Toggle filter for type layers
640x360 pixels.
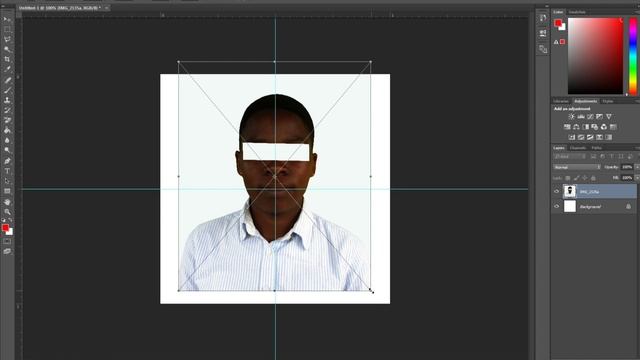(x=611, y=156)
